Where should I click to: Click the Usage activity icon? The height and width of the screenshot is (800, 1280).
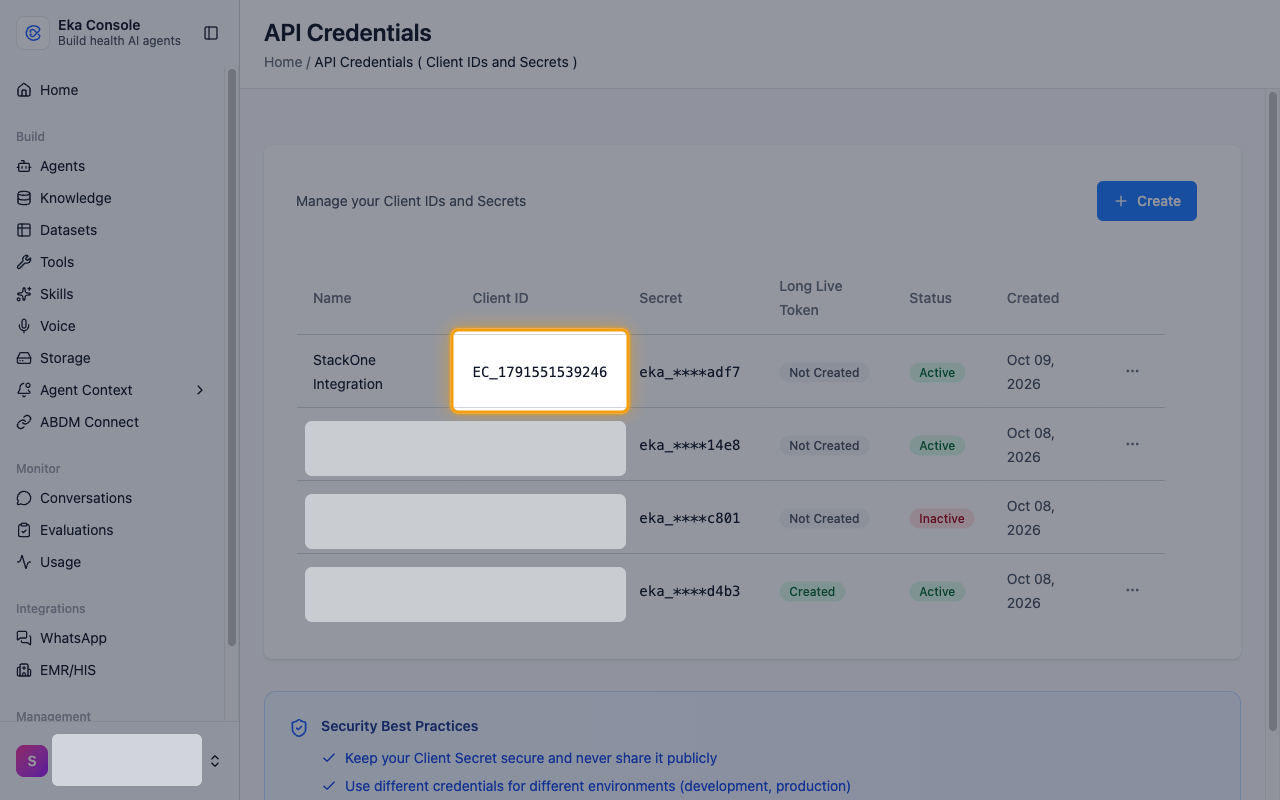24,562
